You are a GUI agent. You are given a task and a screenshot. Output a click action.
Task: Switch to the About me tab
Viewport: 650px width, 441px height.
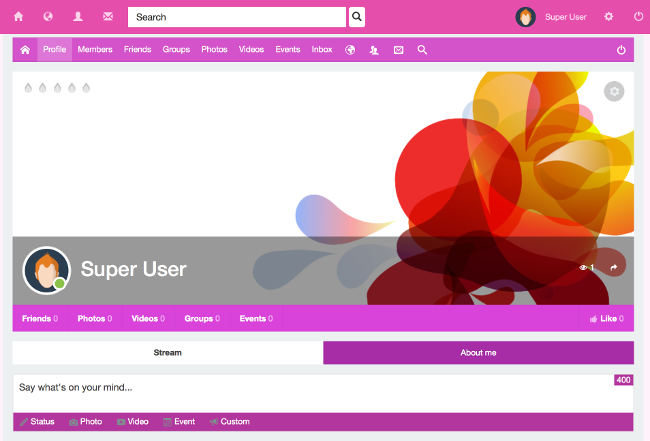(478, 353)
